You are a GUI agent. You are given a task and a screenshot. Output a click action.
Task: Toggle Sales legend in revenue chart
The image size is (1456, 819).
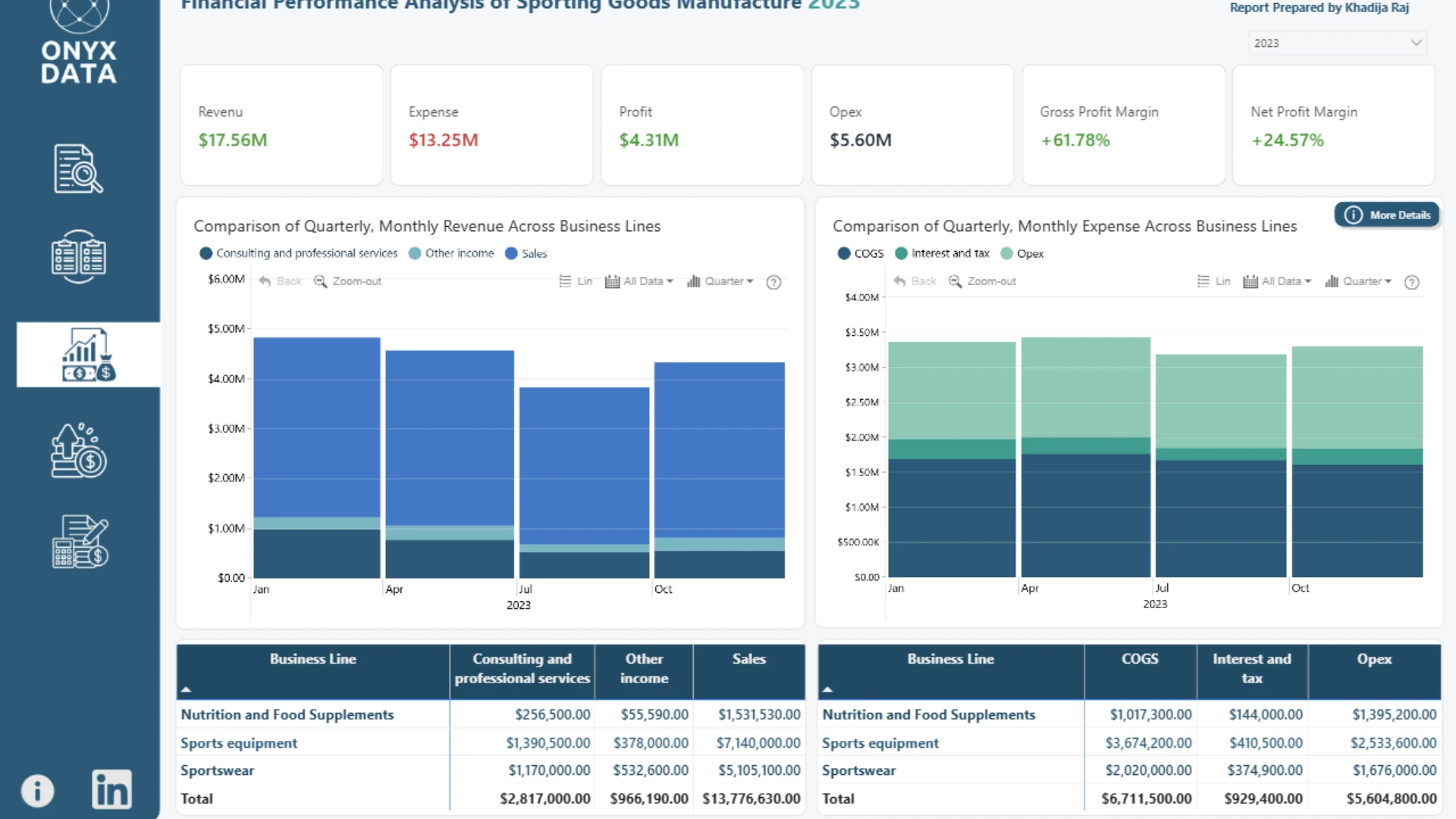(526, 253)
